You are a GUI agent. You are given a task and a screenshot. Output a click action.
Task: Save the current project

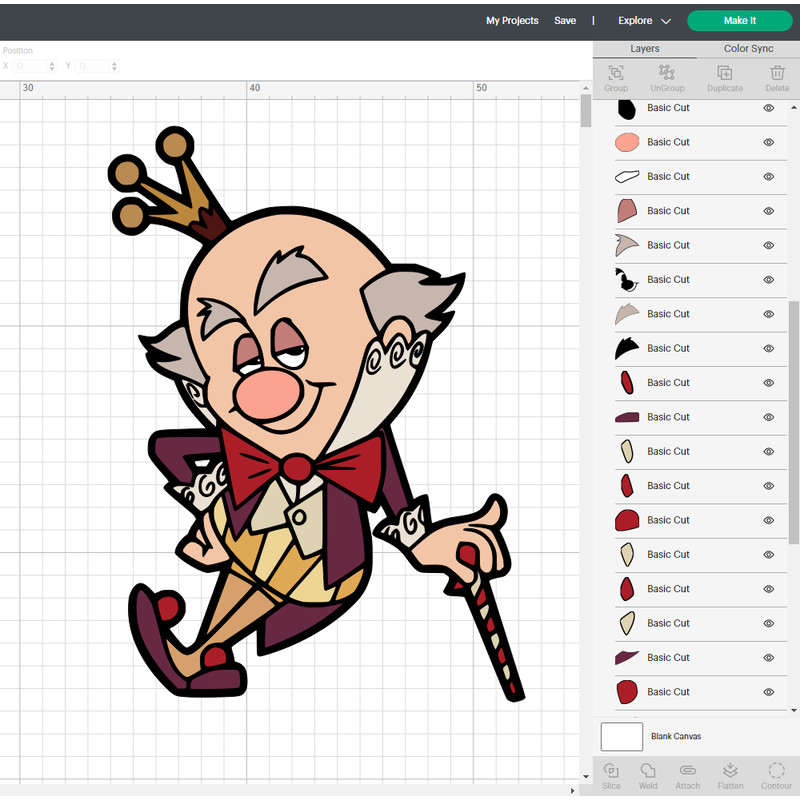point(565,20)
